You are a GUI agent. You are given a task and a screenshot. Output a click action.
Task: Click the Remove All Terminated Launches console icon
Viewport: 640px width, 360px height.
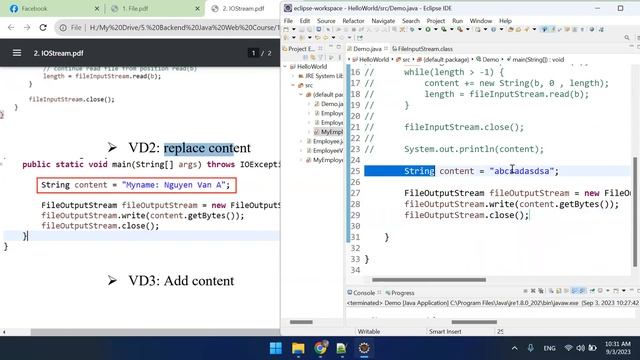(541, 291)
